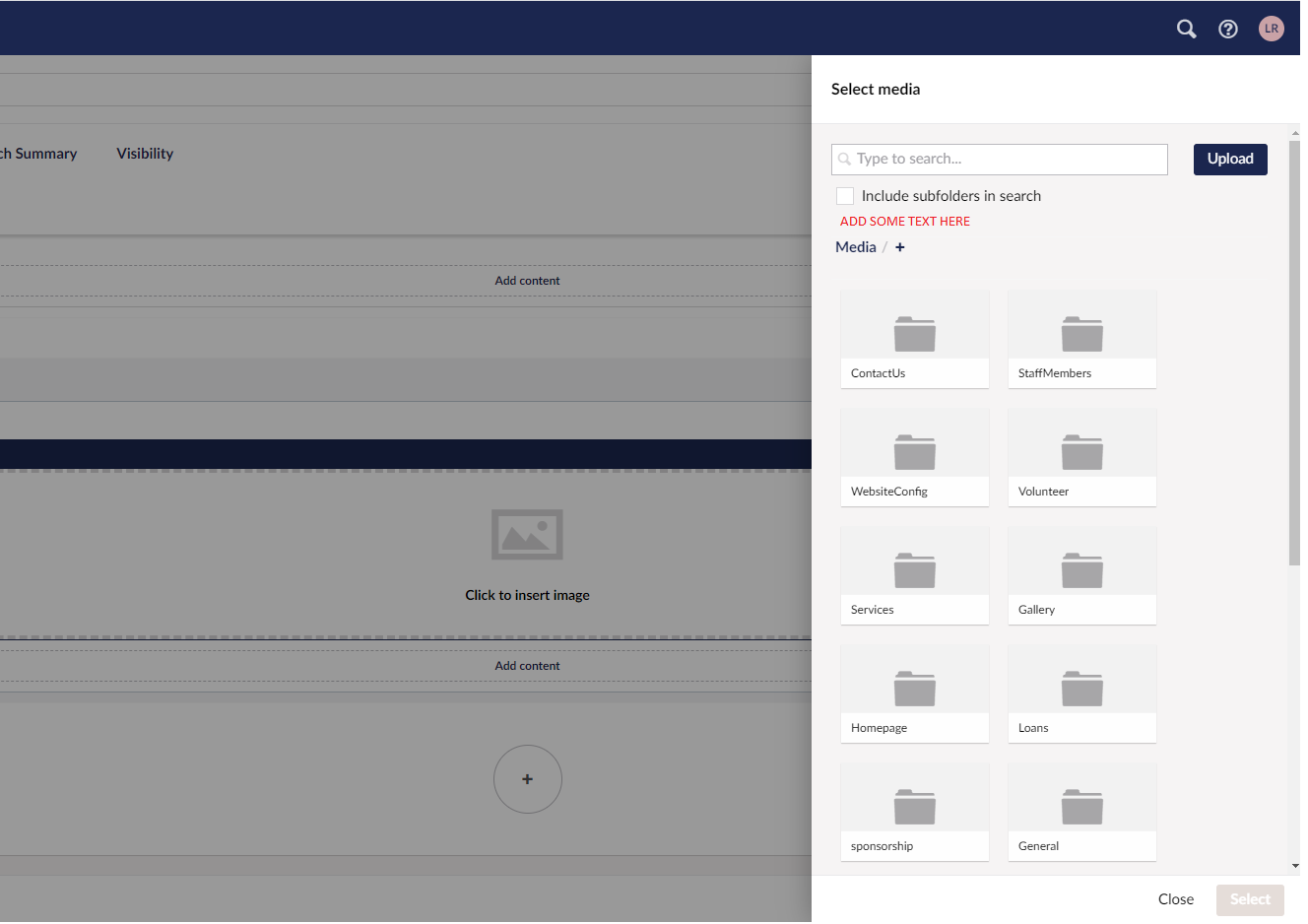The height and width of the screenshot is (924, 1308).
Task: Open the LR user avatar menu
Action: (x=1272, y=29)
